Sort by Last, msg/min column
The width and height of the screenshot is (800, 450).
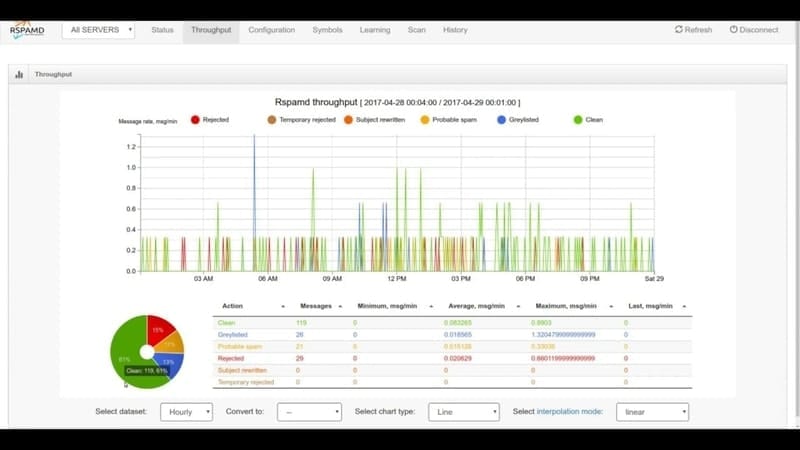[657, 306]
